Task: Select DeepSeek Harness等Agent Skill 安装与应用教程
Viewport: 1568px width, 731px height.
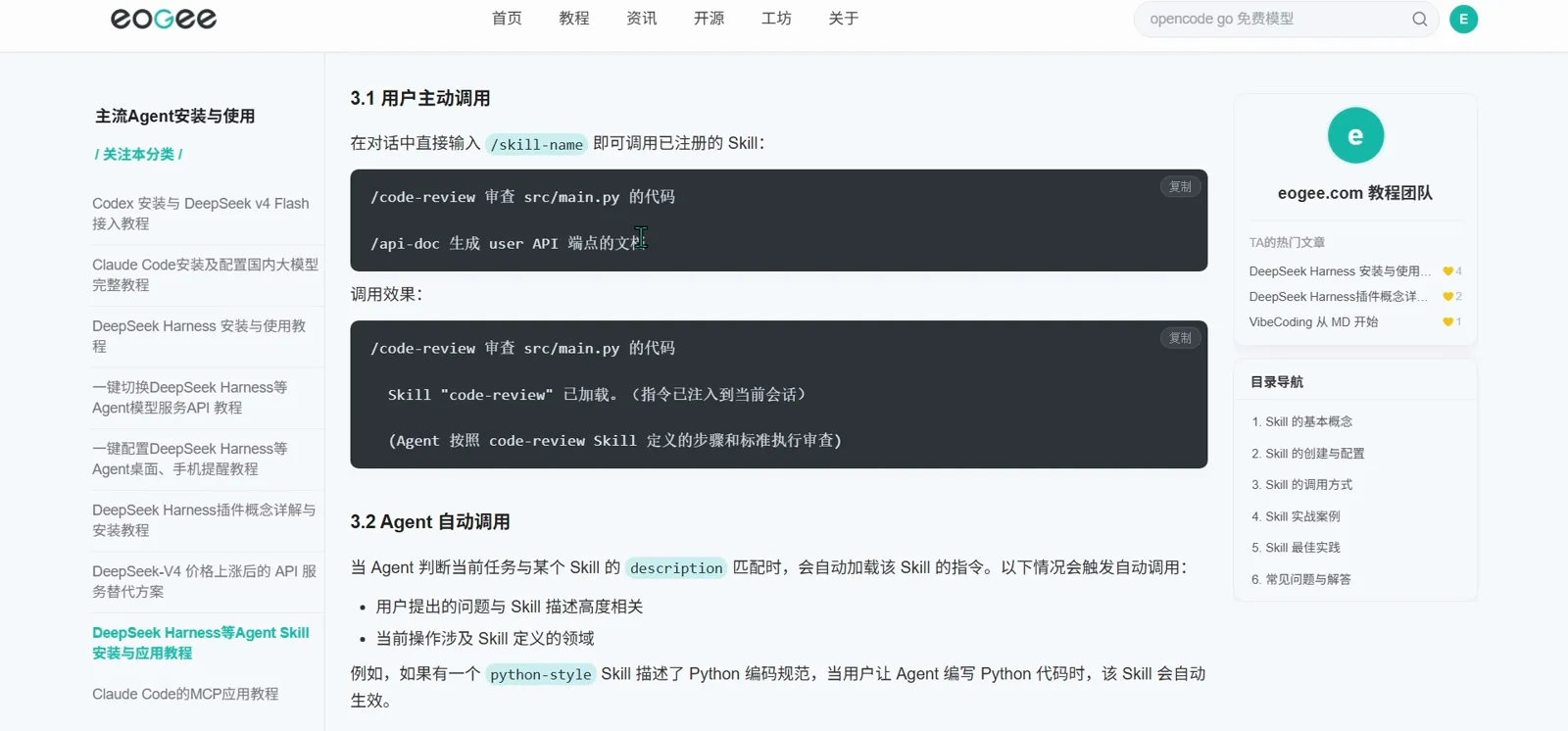Action: point(201,643)
